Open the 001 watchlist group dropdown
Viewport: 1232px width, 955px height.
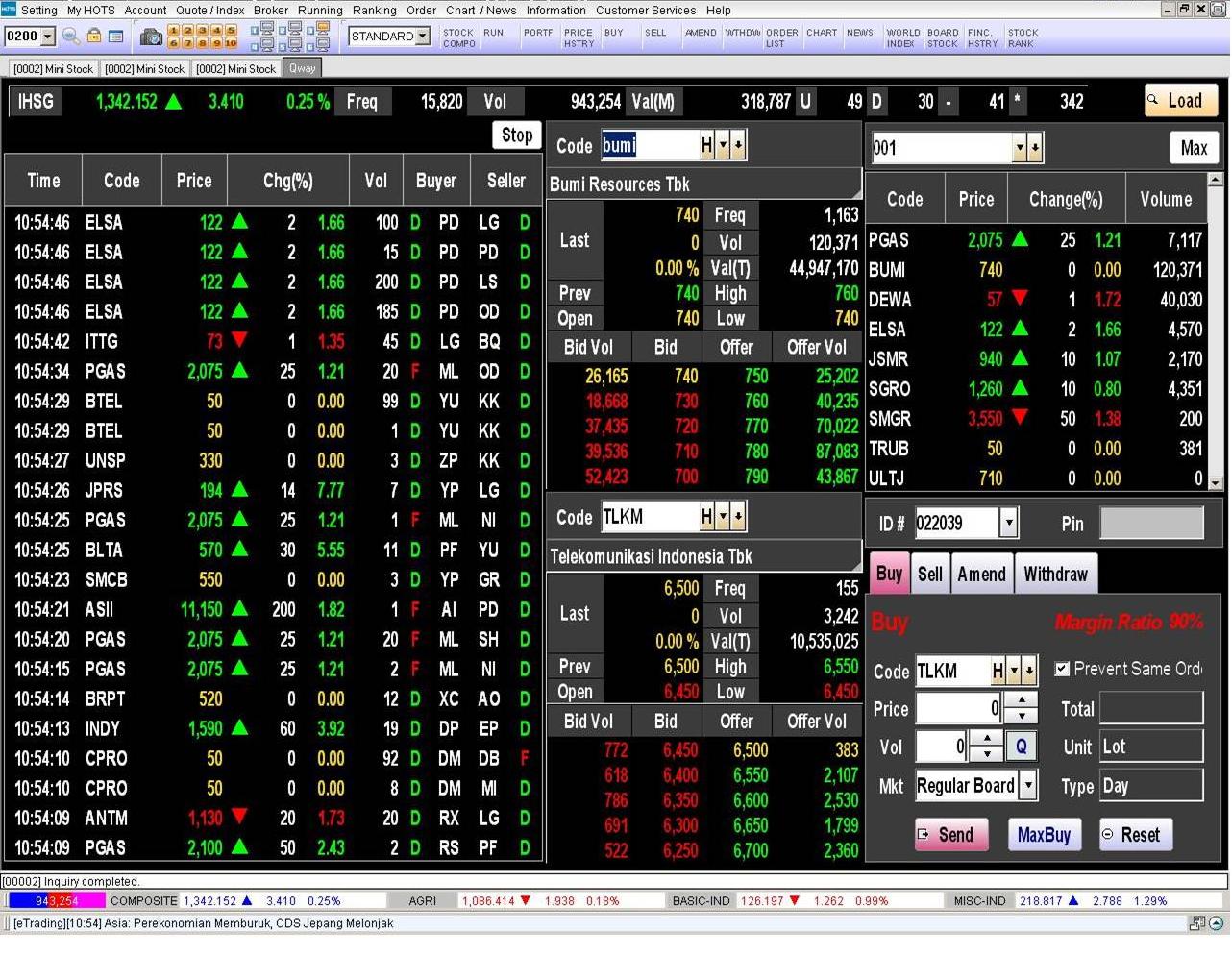coord(1020,148)
